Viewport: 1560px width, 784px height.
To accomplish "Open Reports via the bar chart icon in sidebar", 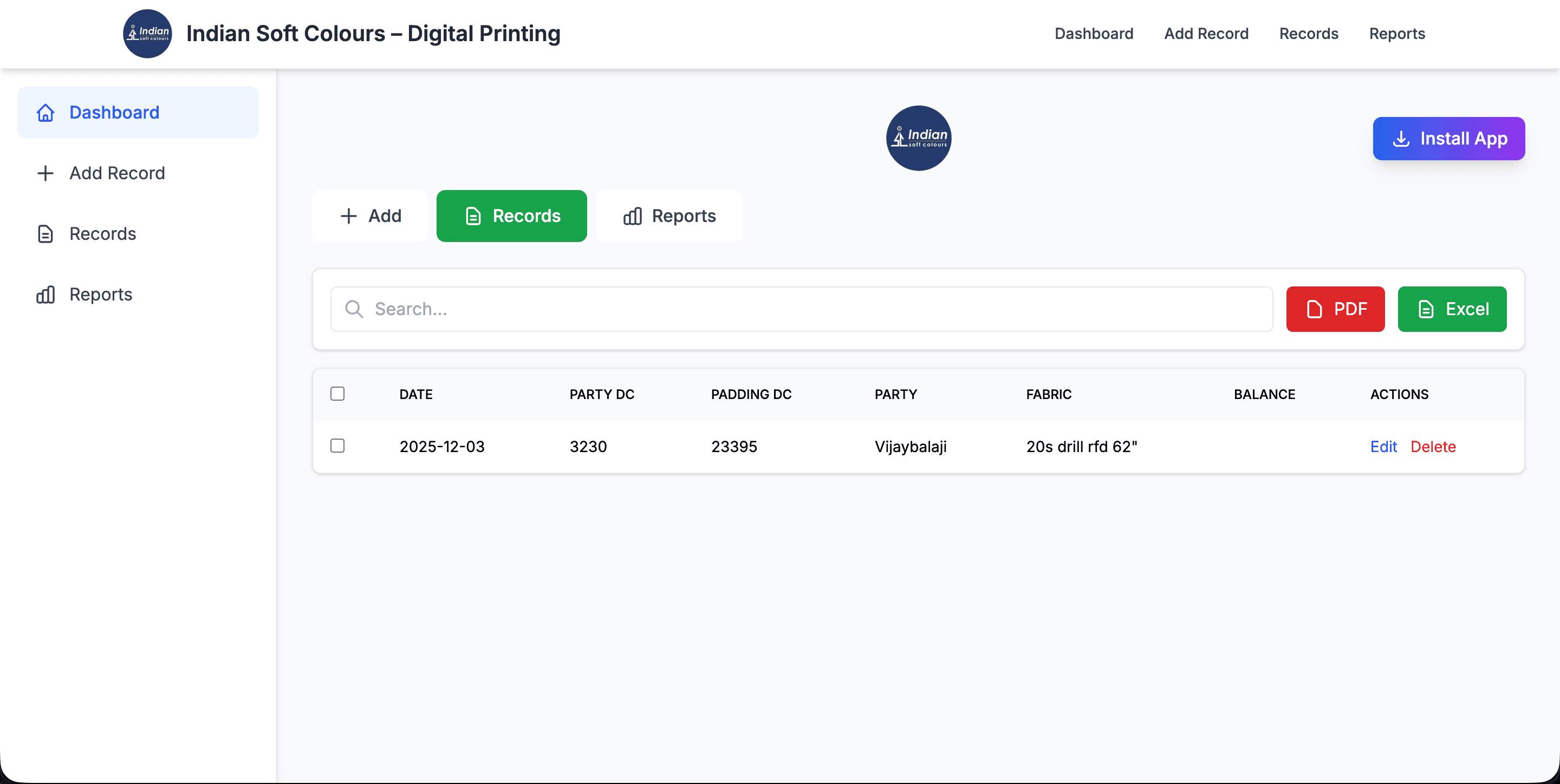I will coord(45,295).
